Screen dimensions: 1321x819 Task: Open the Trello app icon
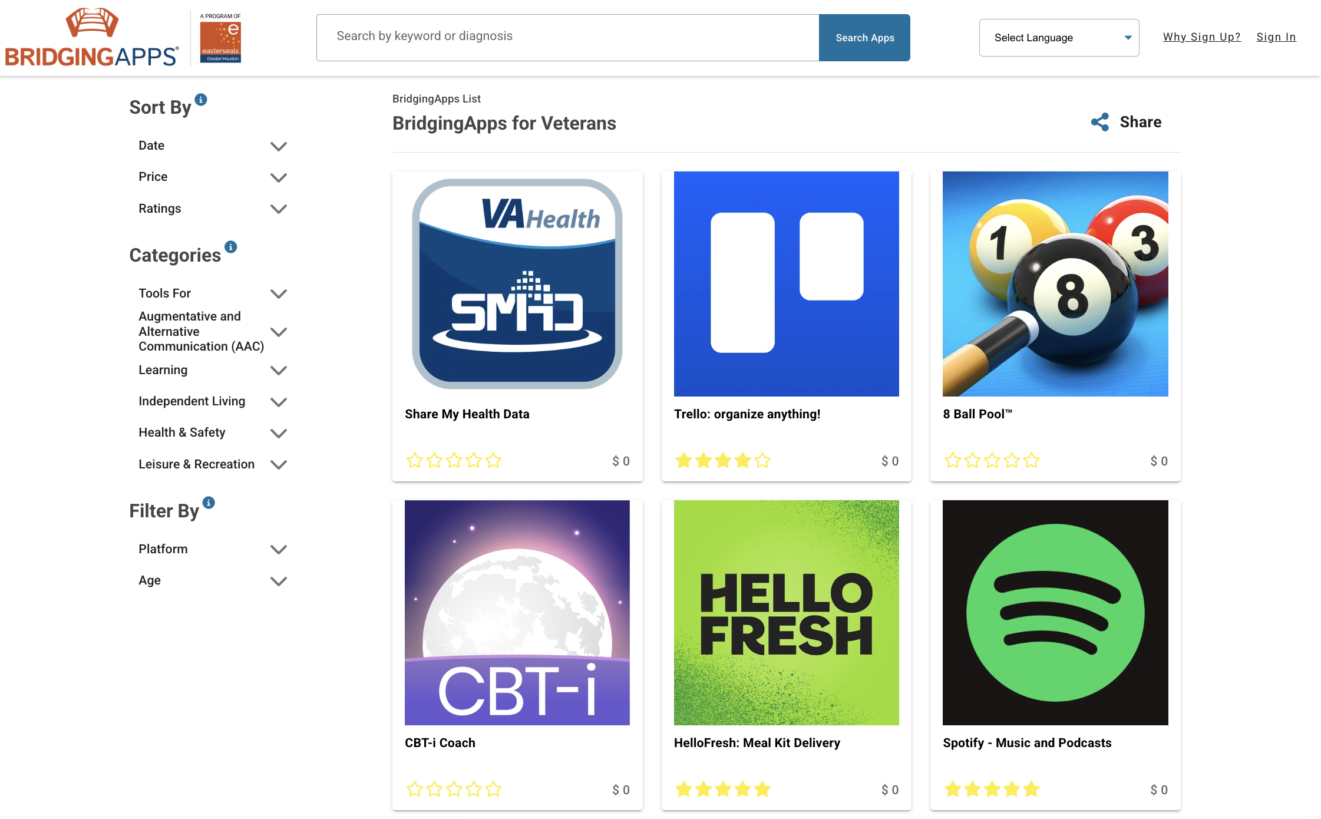(x=786, y=284)
